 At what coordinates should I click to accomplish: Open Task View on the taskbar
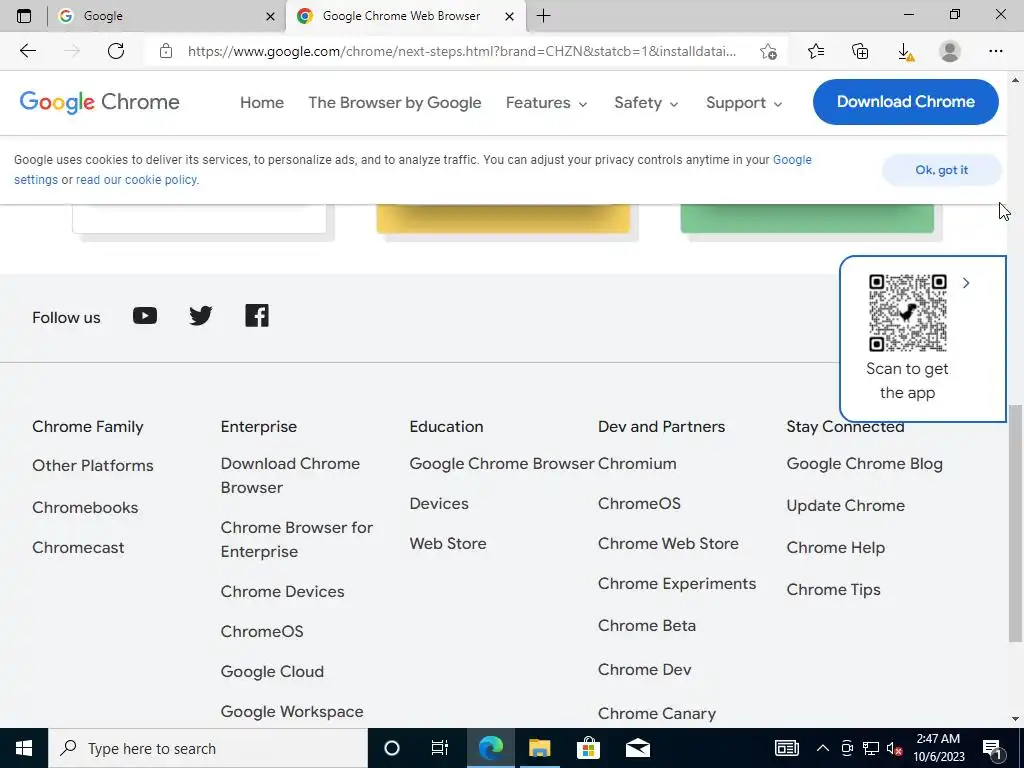(440, 748)
